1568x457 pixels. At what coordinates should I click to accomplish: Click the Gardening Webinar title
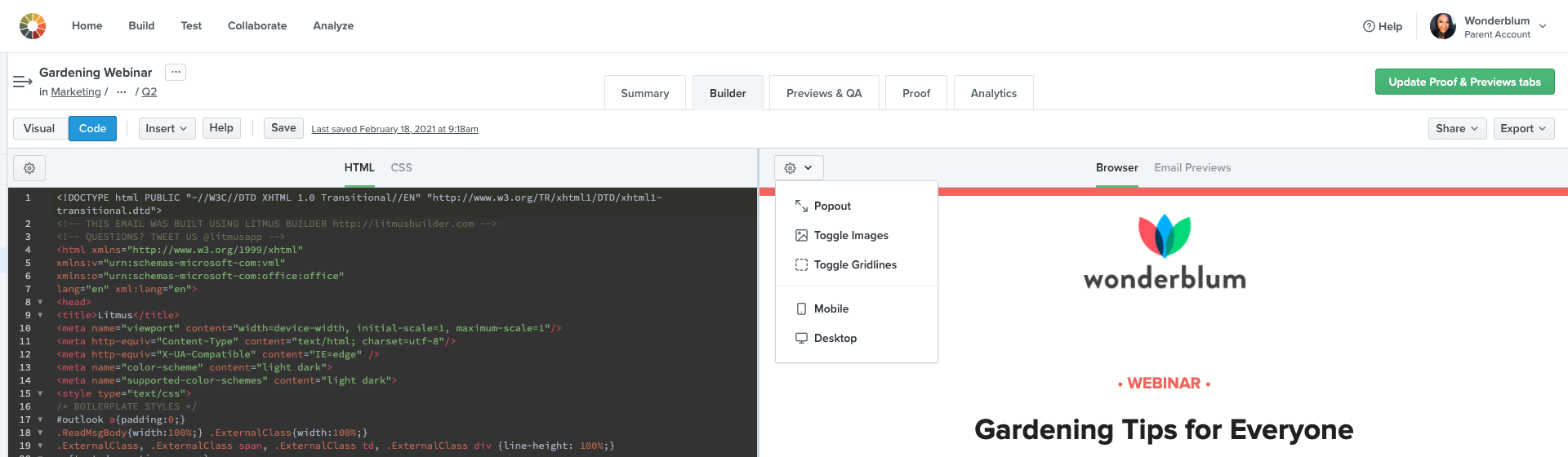tap(96, 73)
